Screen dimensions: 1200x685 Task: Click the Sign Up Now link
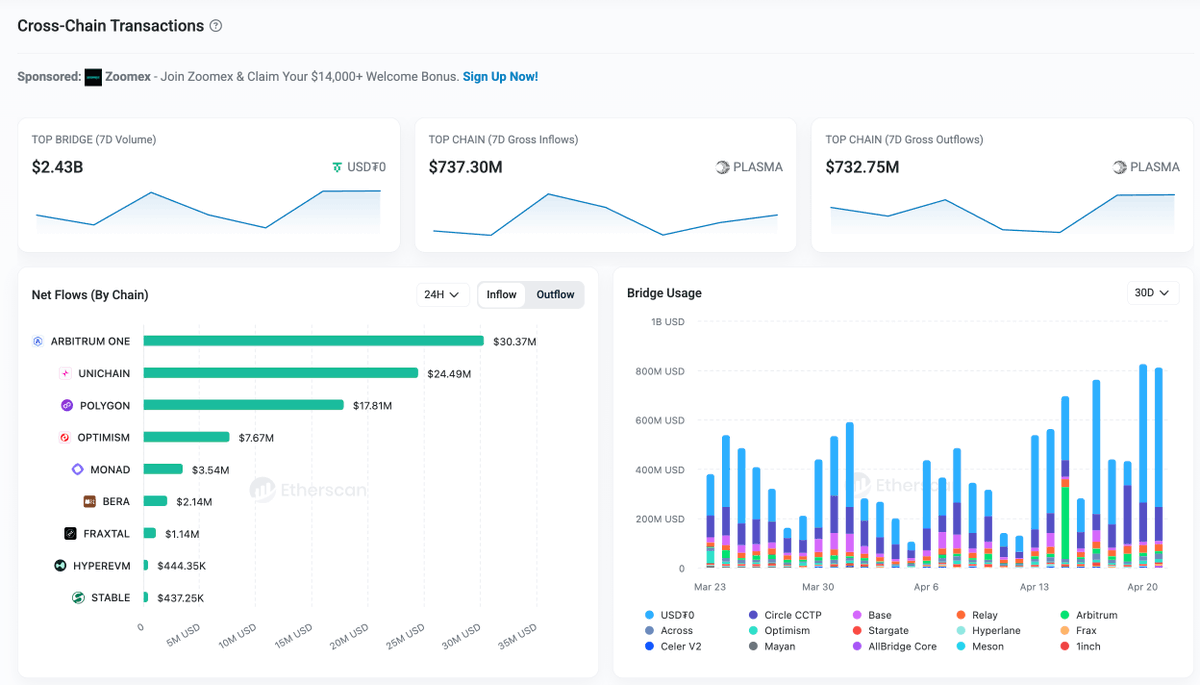pyautogui.click(x=500, y=76)
